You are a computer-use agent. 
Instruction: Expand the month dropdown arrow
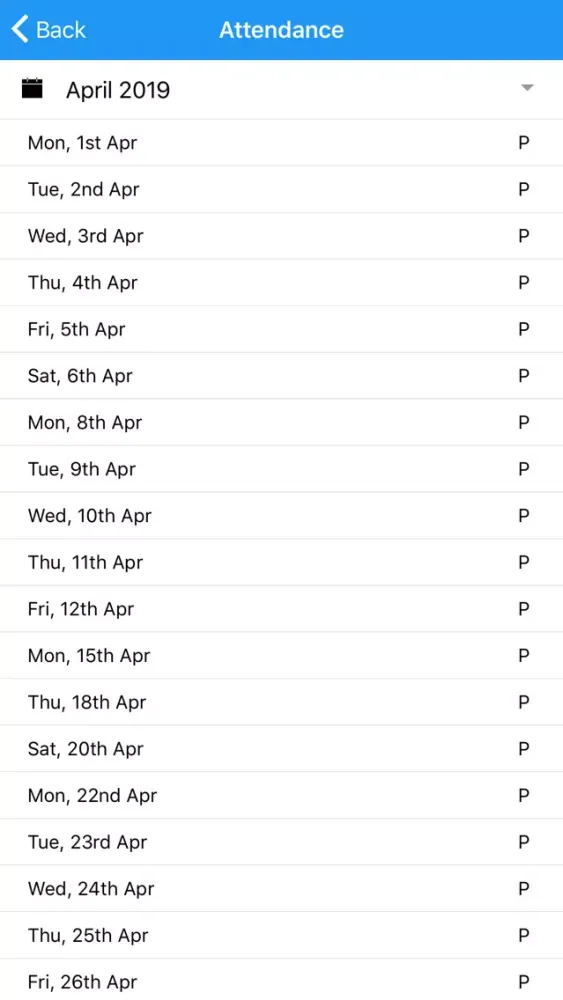click(x=527, y=88)
